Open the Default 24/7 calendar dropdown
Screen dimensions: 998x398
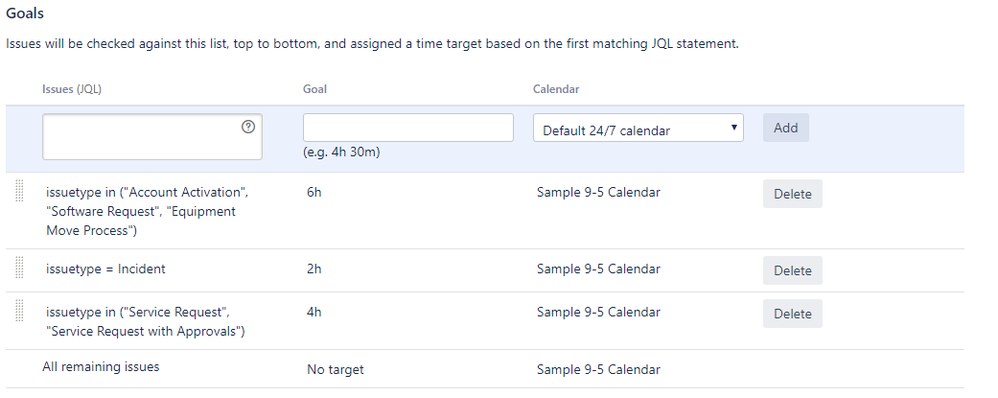[638, 128]
